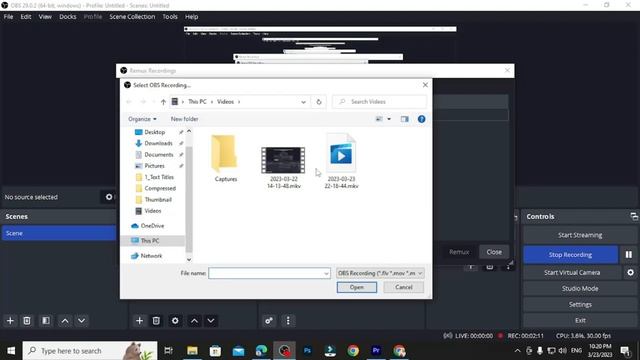Open Task View on taskbar
Image resolution: width=640 pixels, height=360 pixels.
[168, 351]
